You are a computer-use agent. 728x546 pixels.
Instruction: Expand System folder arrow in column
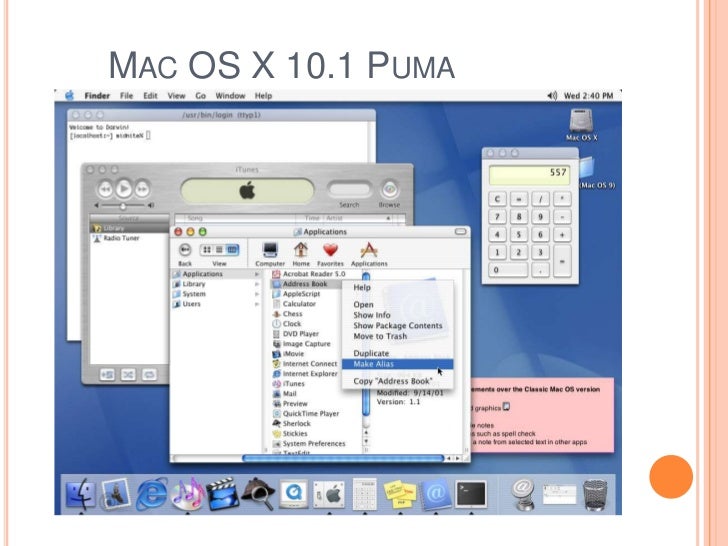click(257, 294)
